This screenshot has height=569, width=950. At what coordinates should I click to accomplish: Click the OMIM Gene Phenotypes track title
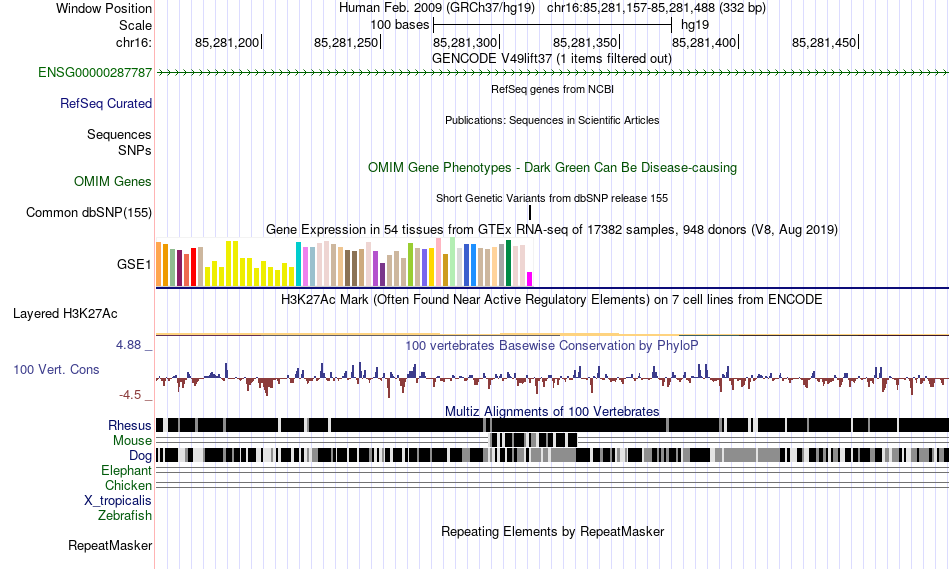pyautogui.click(x=552, y=168)
